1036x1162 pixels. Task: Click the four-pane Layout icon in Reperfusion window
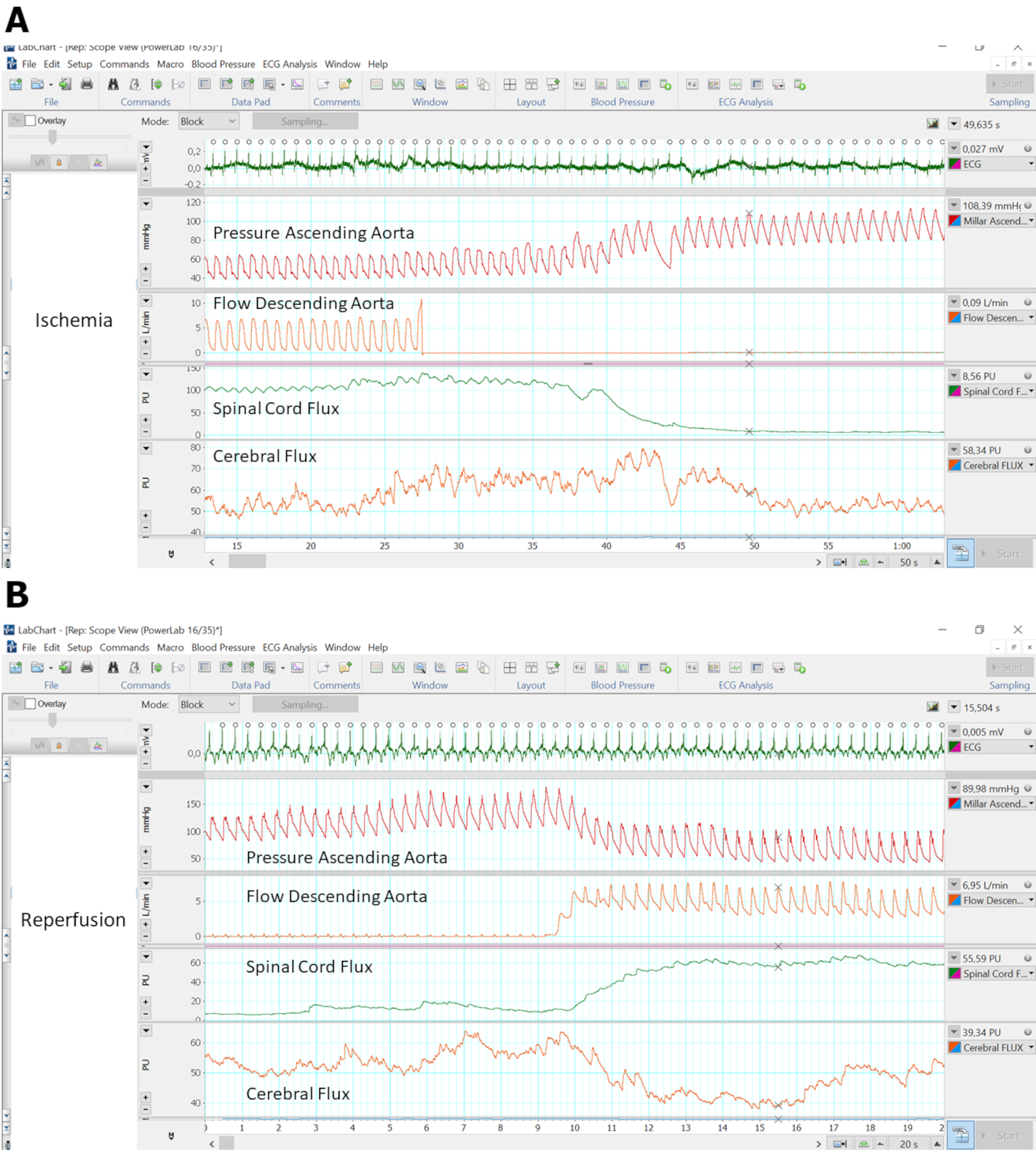pos(510,667)
